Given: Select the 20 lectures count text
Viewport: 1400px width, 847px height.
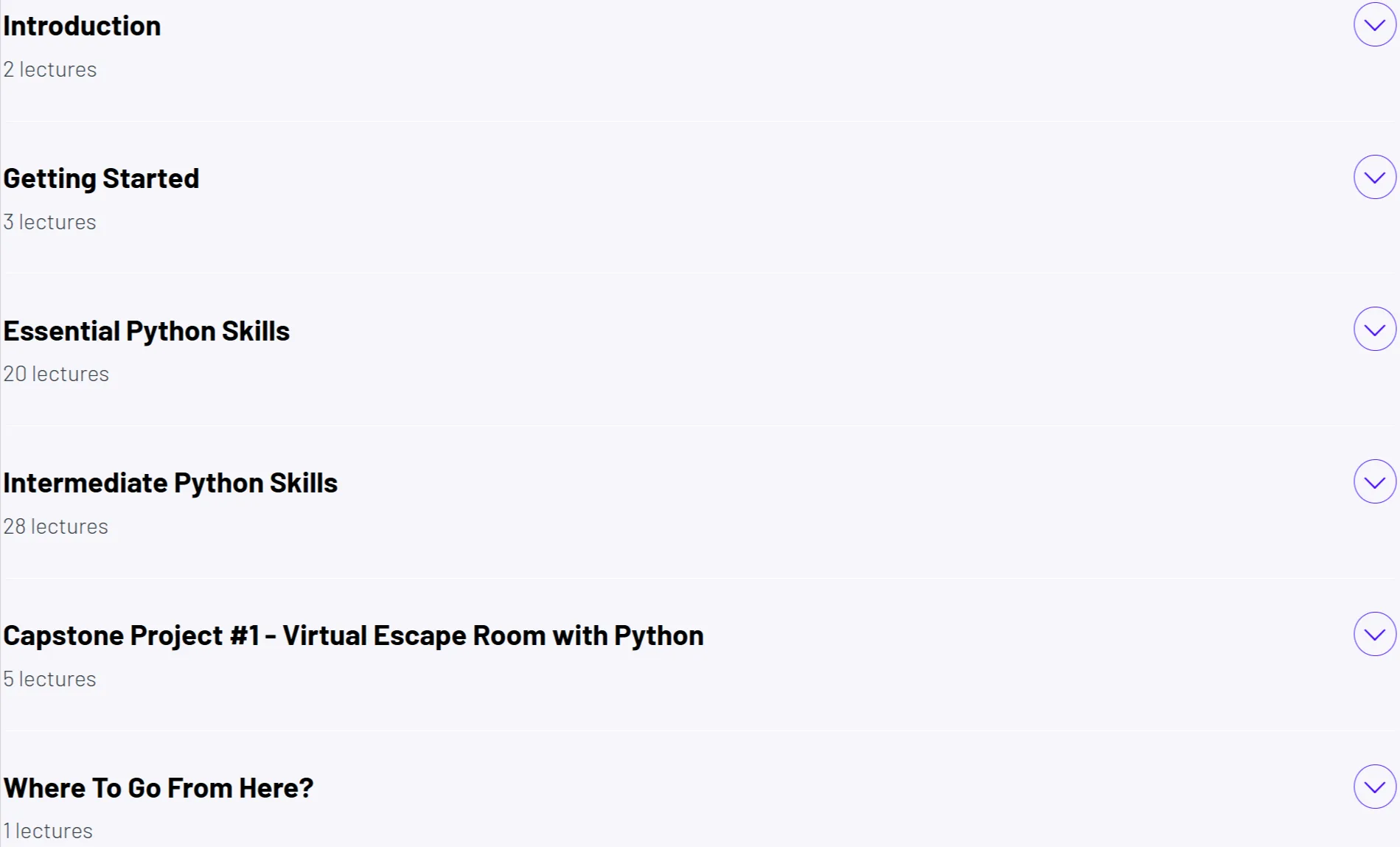Looking at the screenshot, I should click(56, 374).
